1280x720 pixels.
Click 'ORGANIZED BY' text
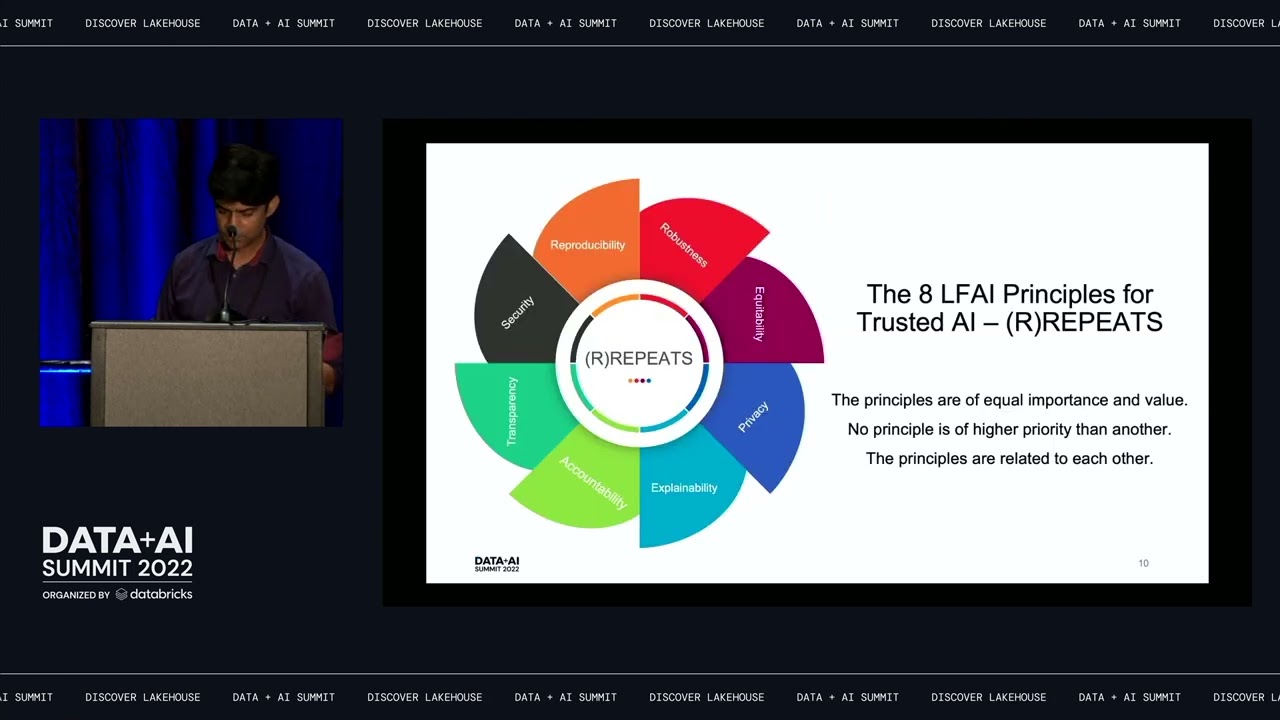76,595
